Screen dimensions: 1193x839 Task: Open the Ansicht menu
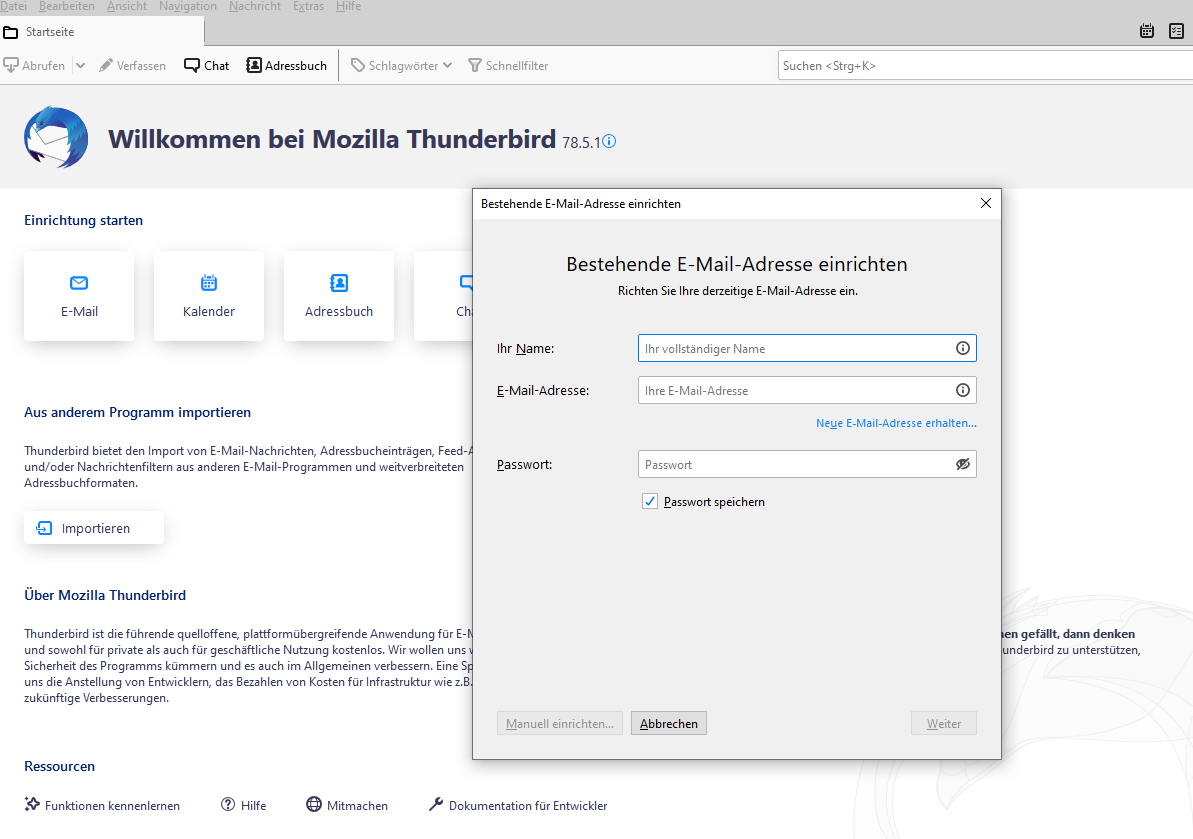tap(127, 6)
